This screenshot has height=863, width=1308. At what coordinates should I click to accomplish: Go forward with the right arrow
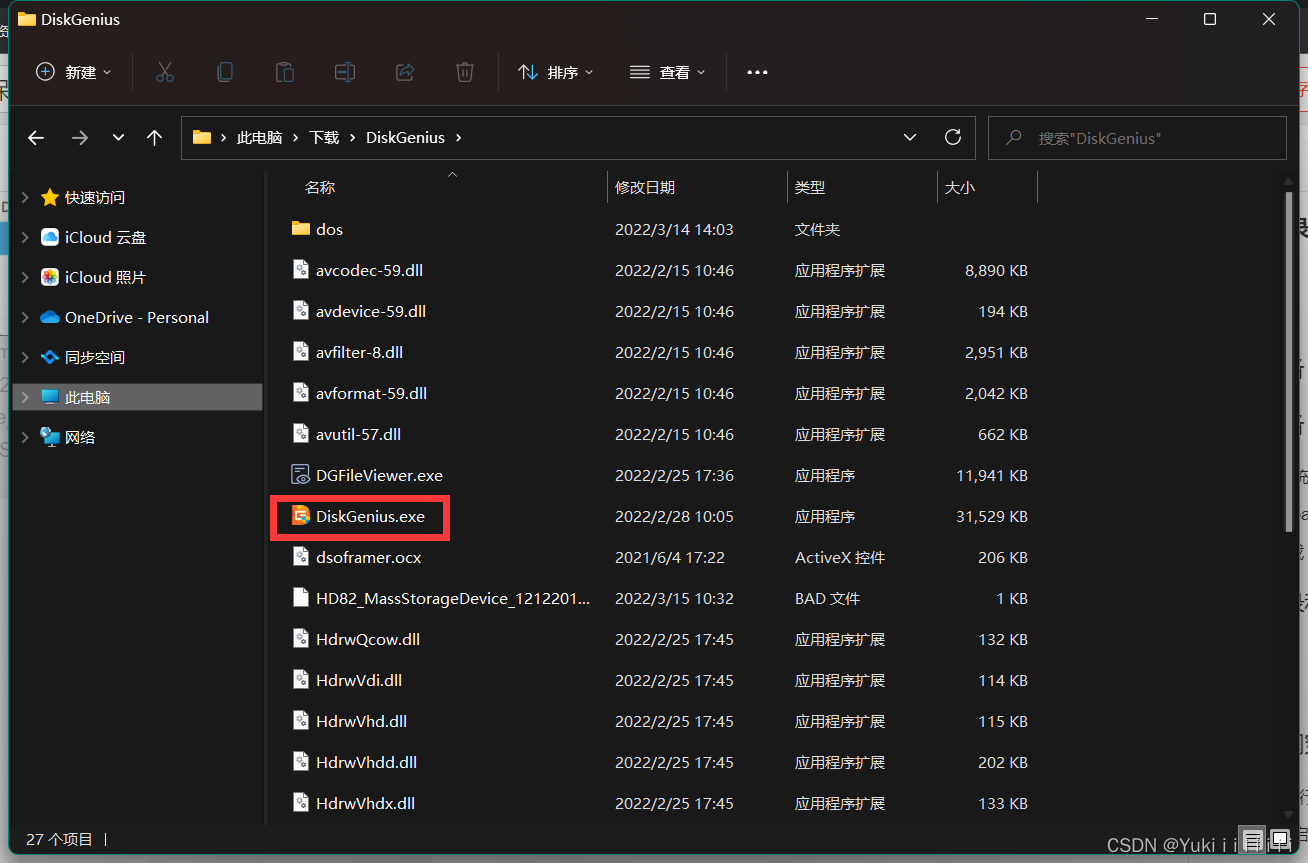tap(80, 138)
